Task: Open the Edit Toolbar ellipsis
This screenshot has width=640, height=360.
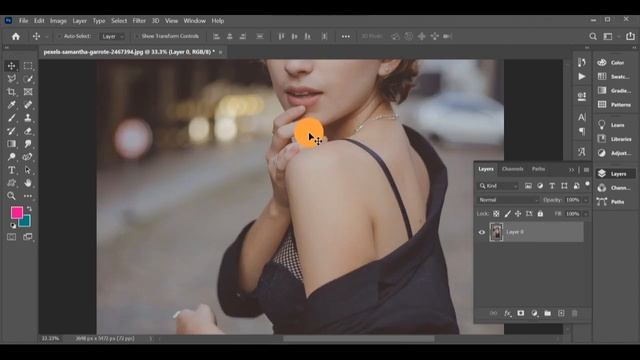Action: click(x=28, y=196)
